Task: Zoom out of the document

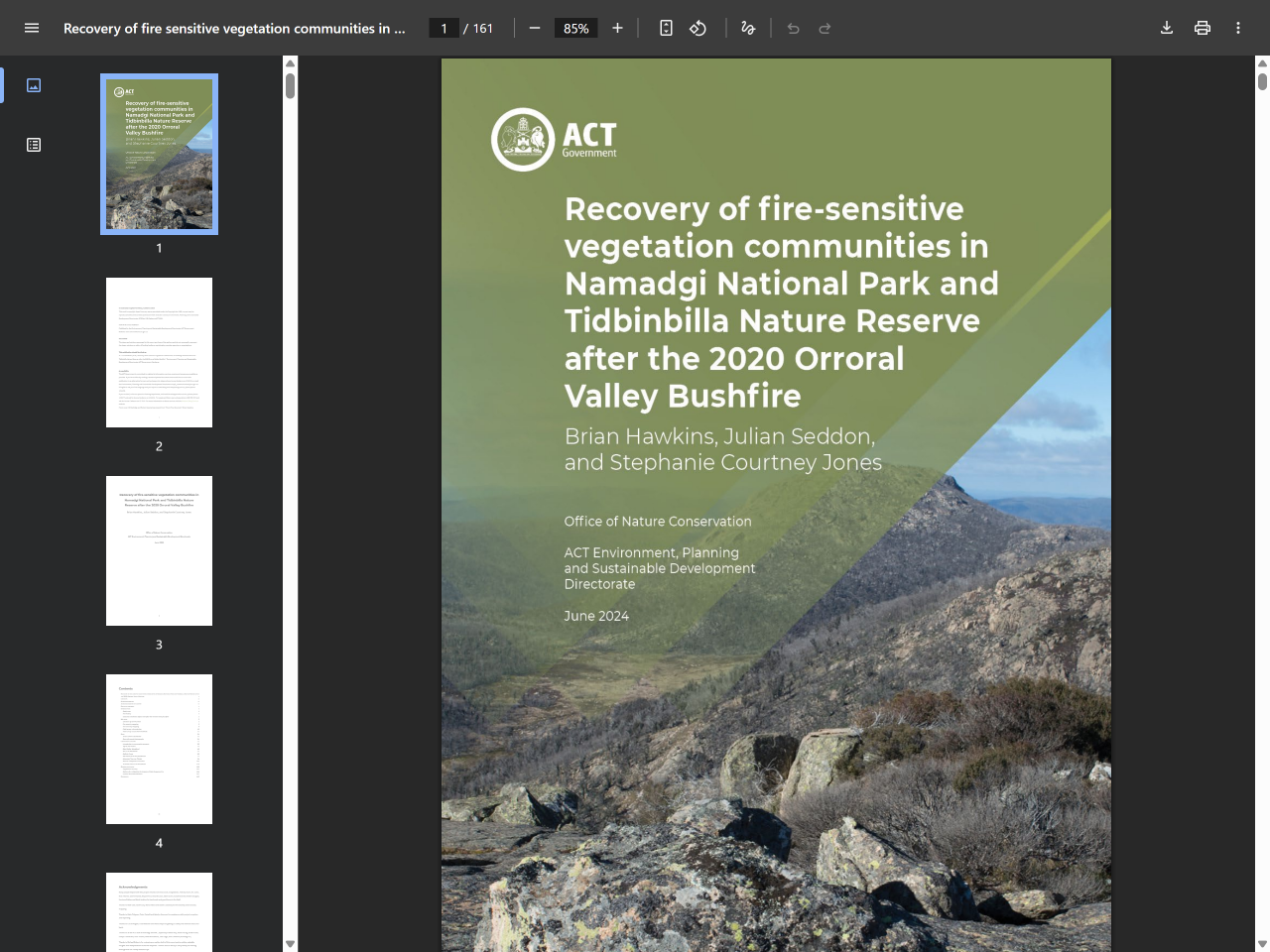Action: (534, 28)
